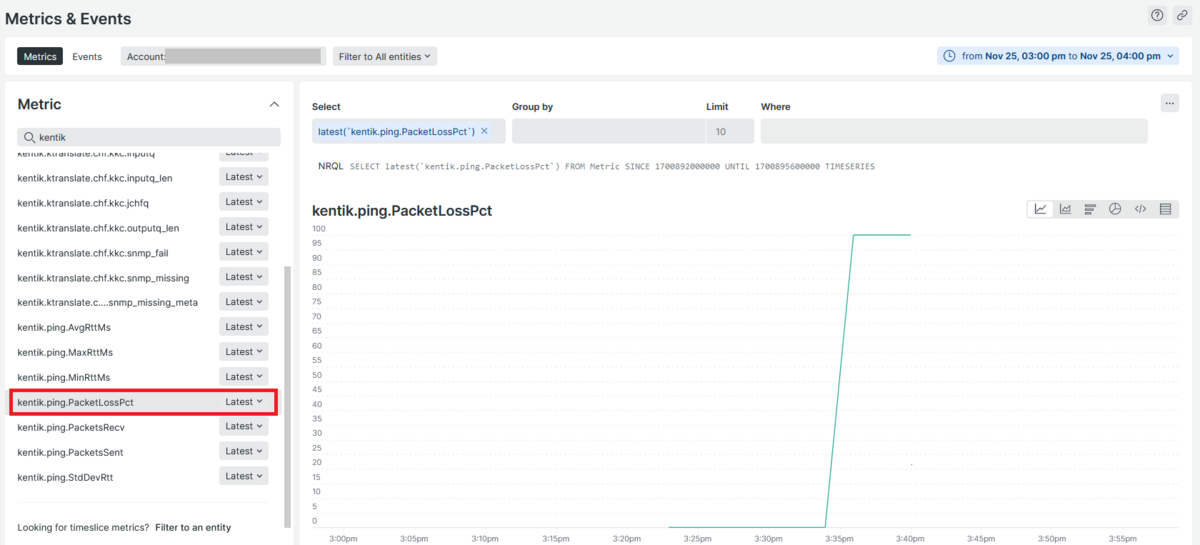Select metric kentik.ktranslate.chf.kkc.snmp_missing
This screenshot has height=545, width=1200.
tap(103, 278)
